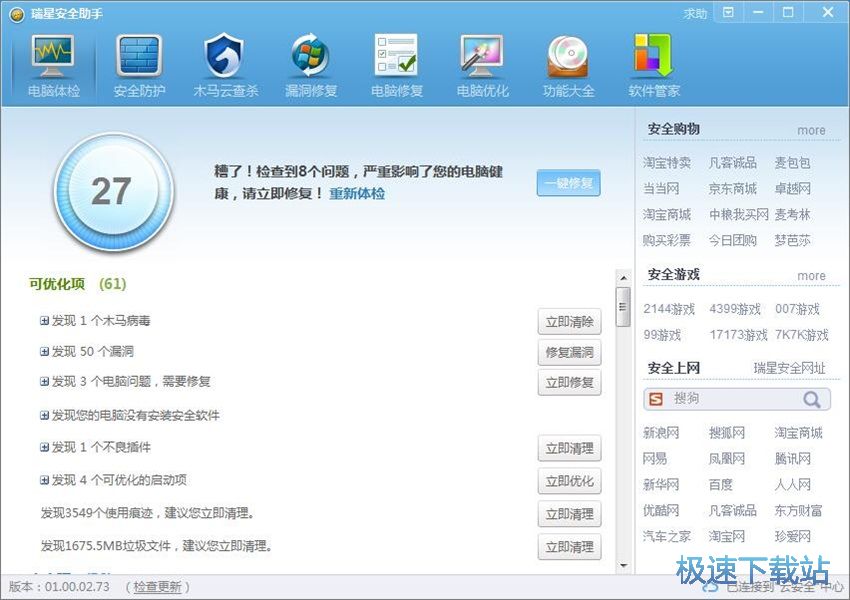Click scrollbar up arrow in results list

click(x=623, y=278)
